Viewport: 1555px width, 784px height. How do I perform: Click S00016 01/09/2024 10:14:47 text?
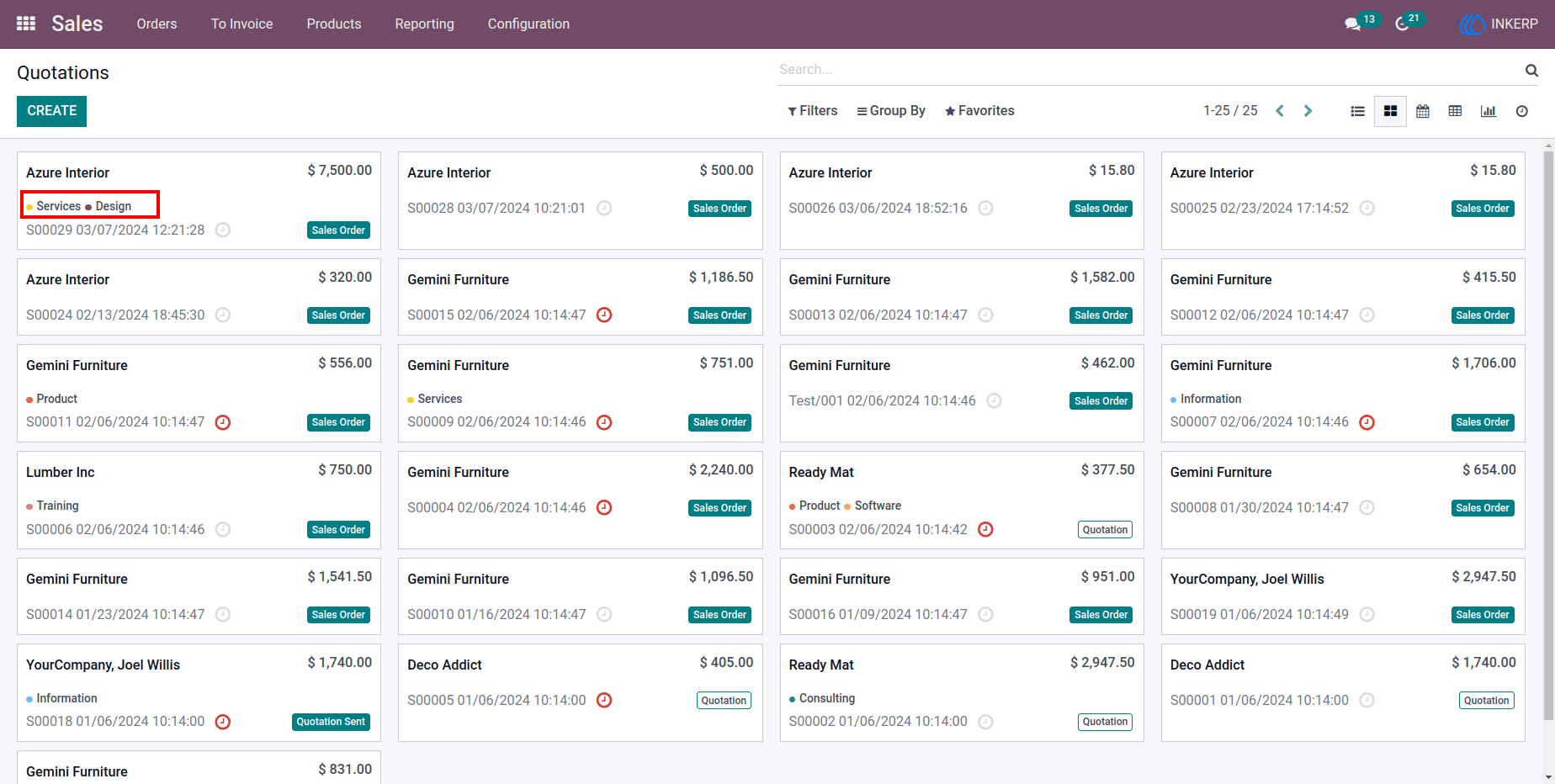878,614
